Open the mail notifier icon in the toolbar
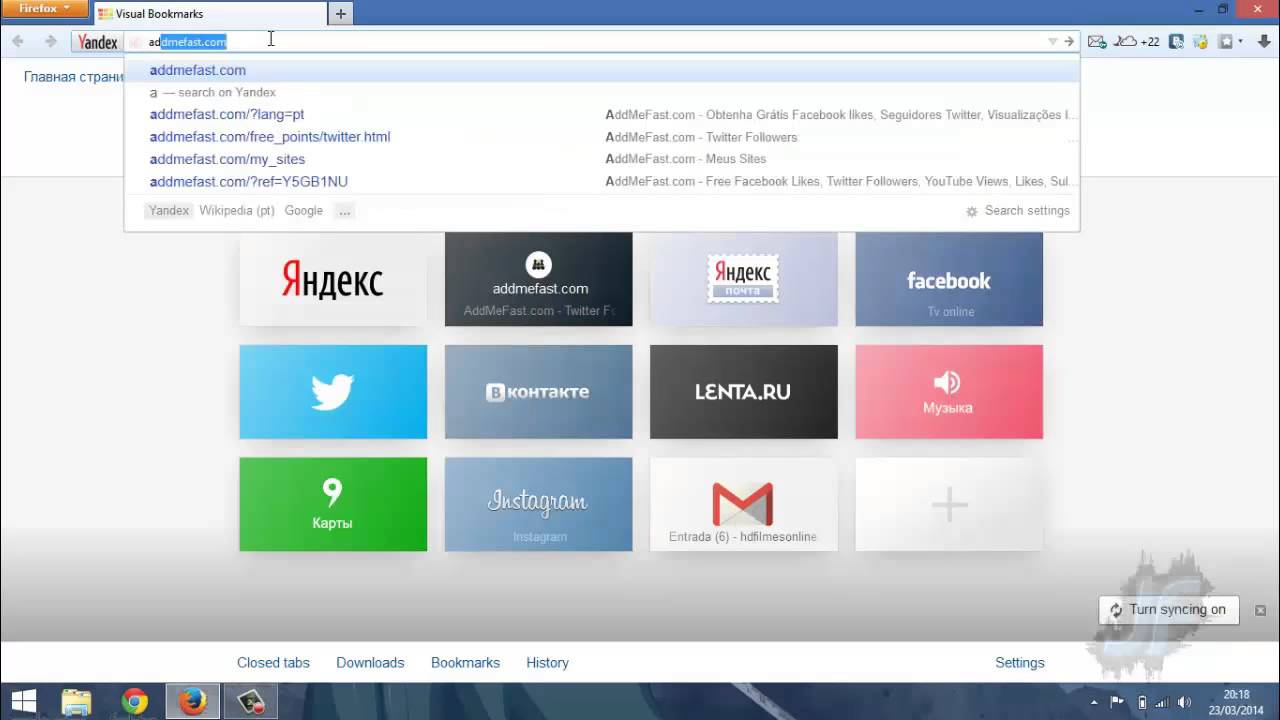Image resolution: width=1280 pixels, height=720 pixels. [x=1097, y=41]
